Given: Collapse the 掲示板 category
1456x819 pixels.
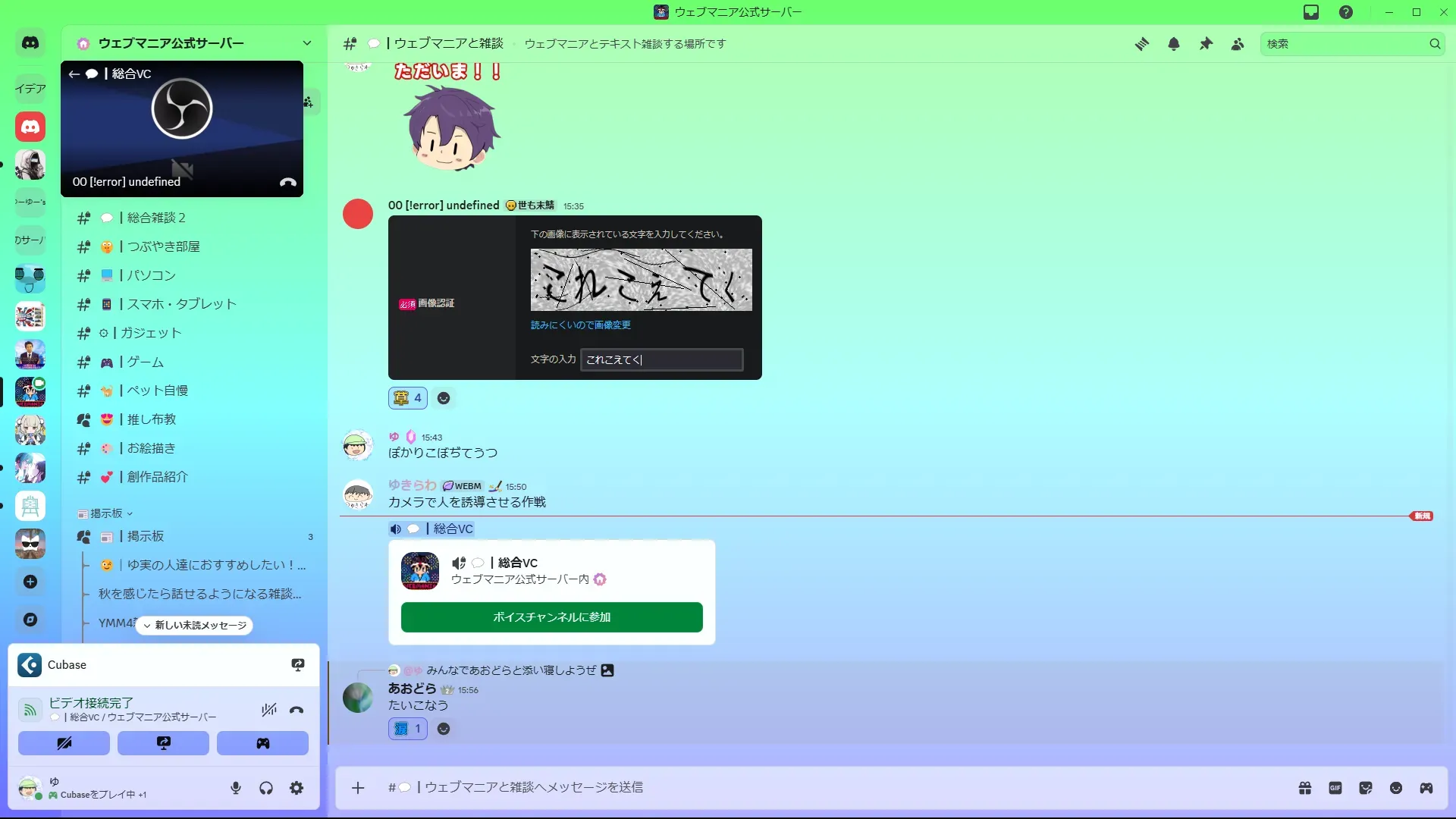Looking at the screenshot, I should pyautogui.click(x=105, y=513).
